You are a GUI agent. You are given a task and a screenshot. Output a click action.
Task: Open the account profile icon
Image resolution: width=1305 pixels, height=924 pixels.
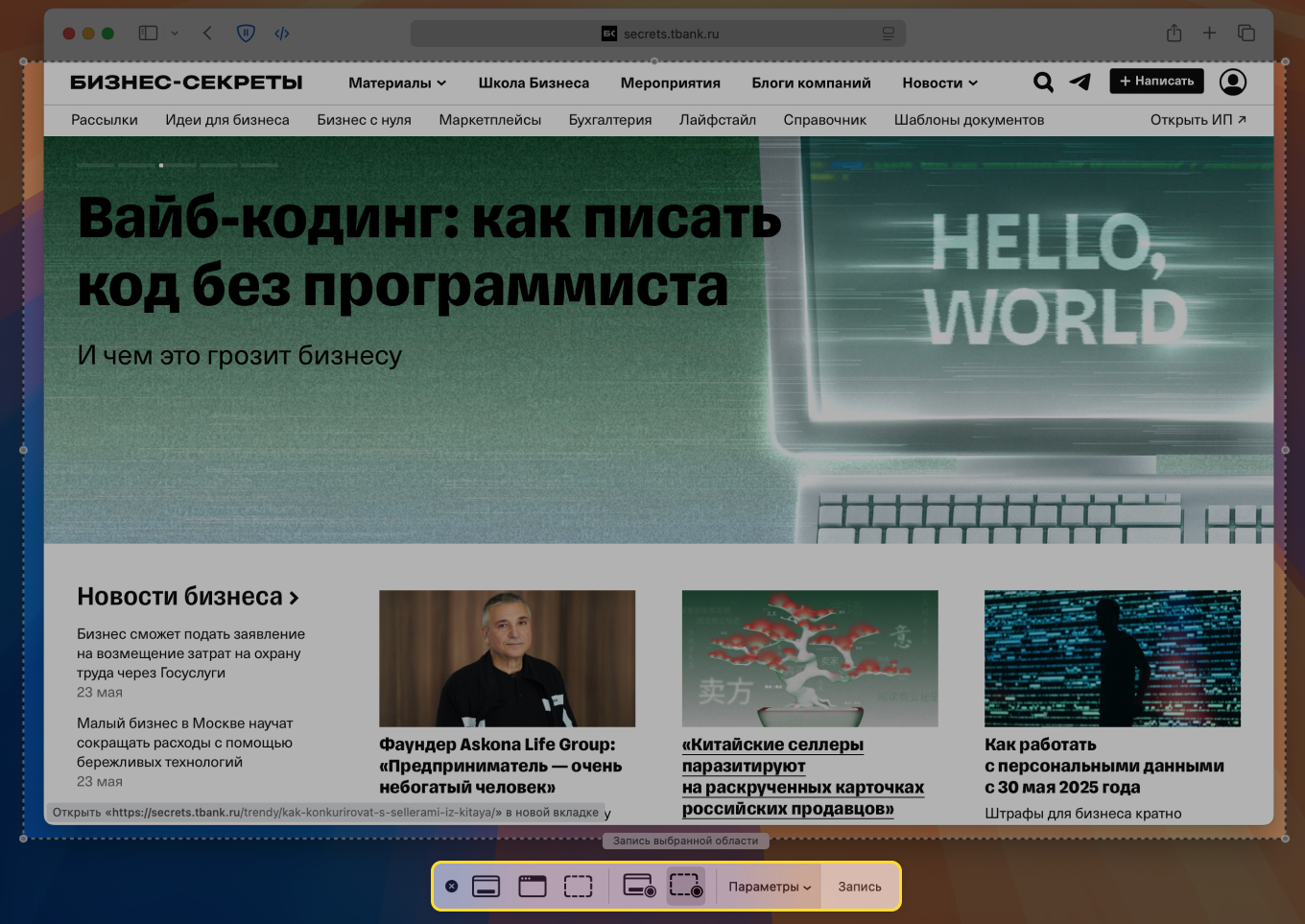pyautogui.click(x=1233, y=83)
